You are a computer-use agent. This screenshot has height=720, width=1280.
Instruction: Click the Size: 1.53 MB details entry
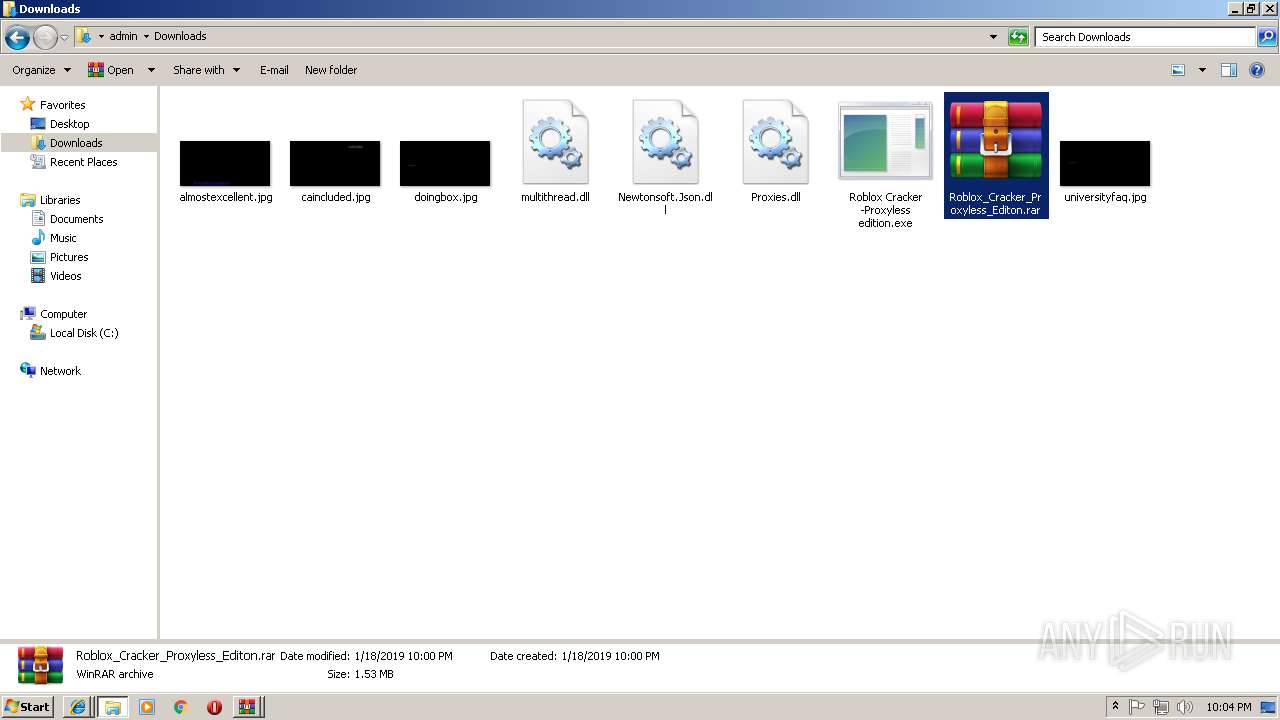click(360, 674)
